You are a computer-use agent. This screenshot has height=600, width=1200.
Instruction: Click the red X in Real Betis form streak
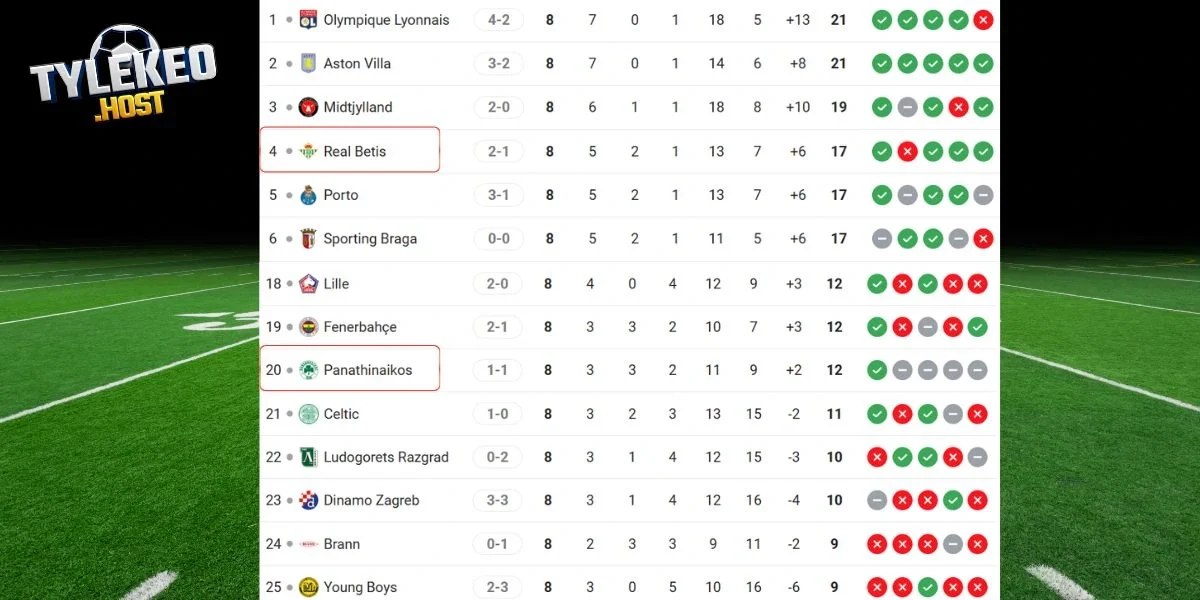point(908,151)
